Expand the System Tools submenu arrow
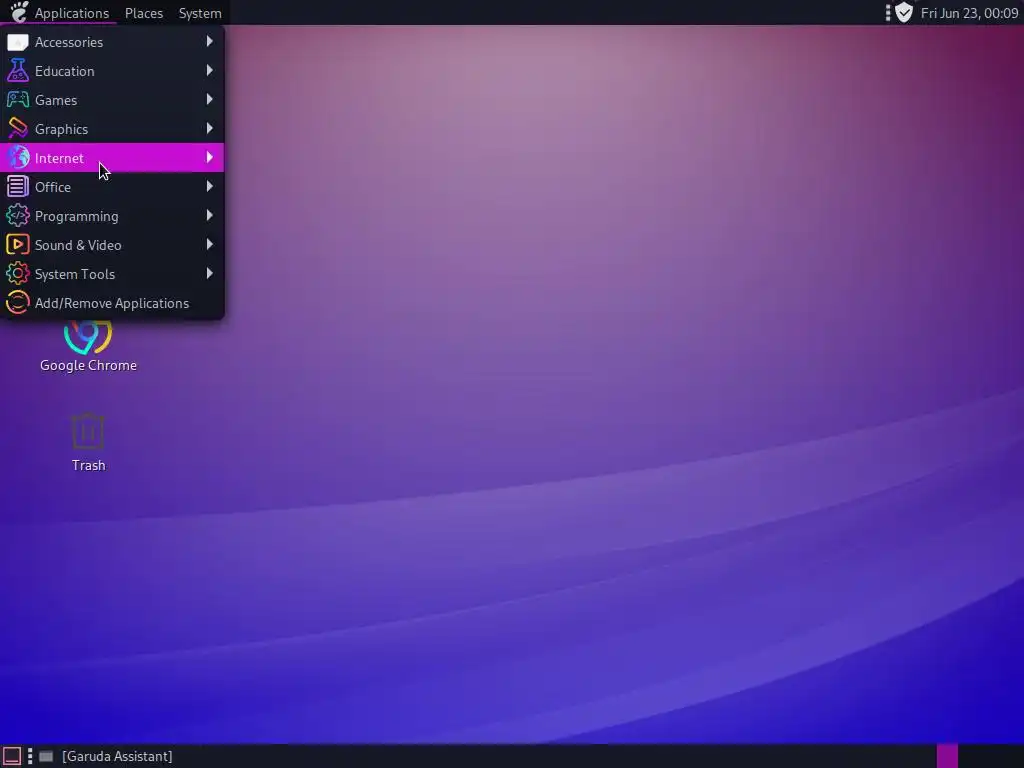This screenshot has width=1024, height=768. click(x=210, y=273)
